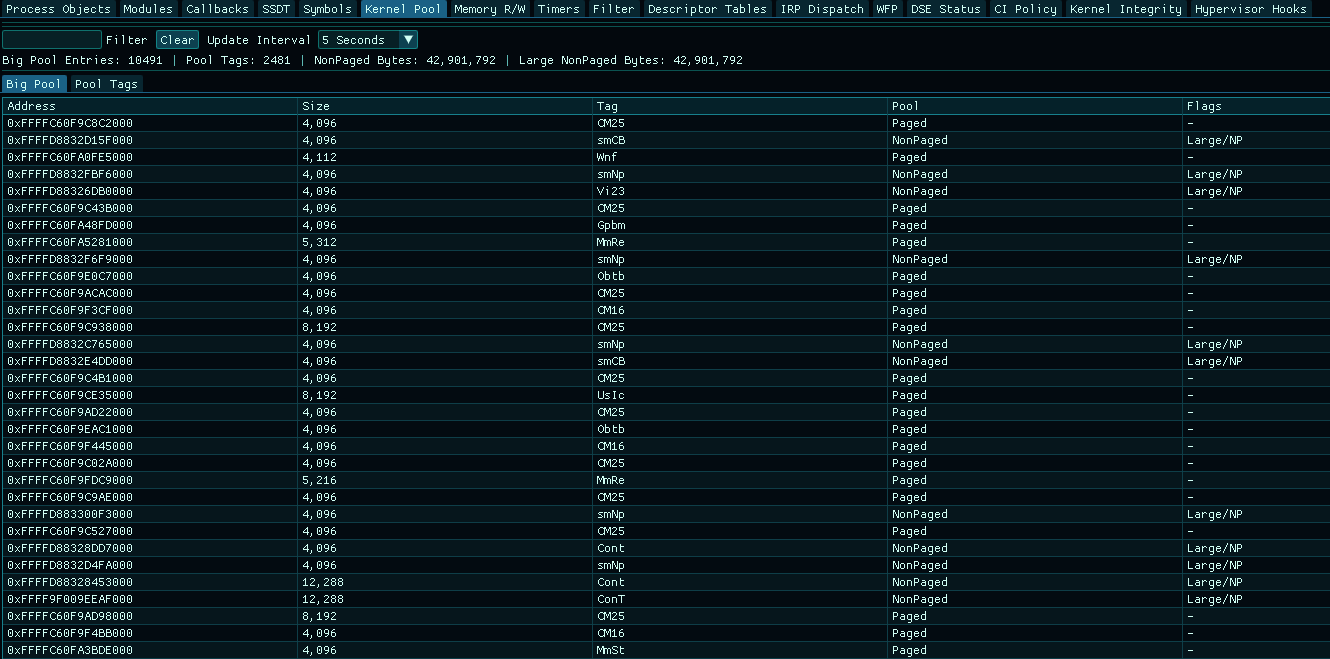The image size is (1330, 659).
Task: Select address 0xFFFFC60F9C8C2000 row
Action: 666,123
